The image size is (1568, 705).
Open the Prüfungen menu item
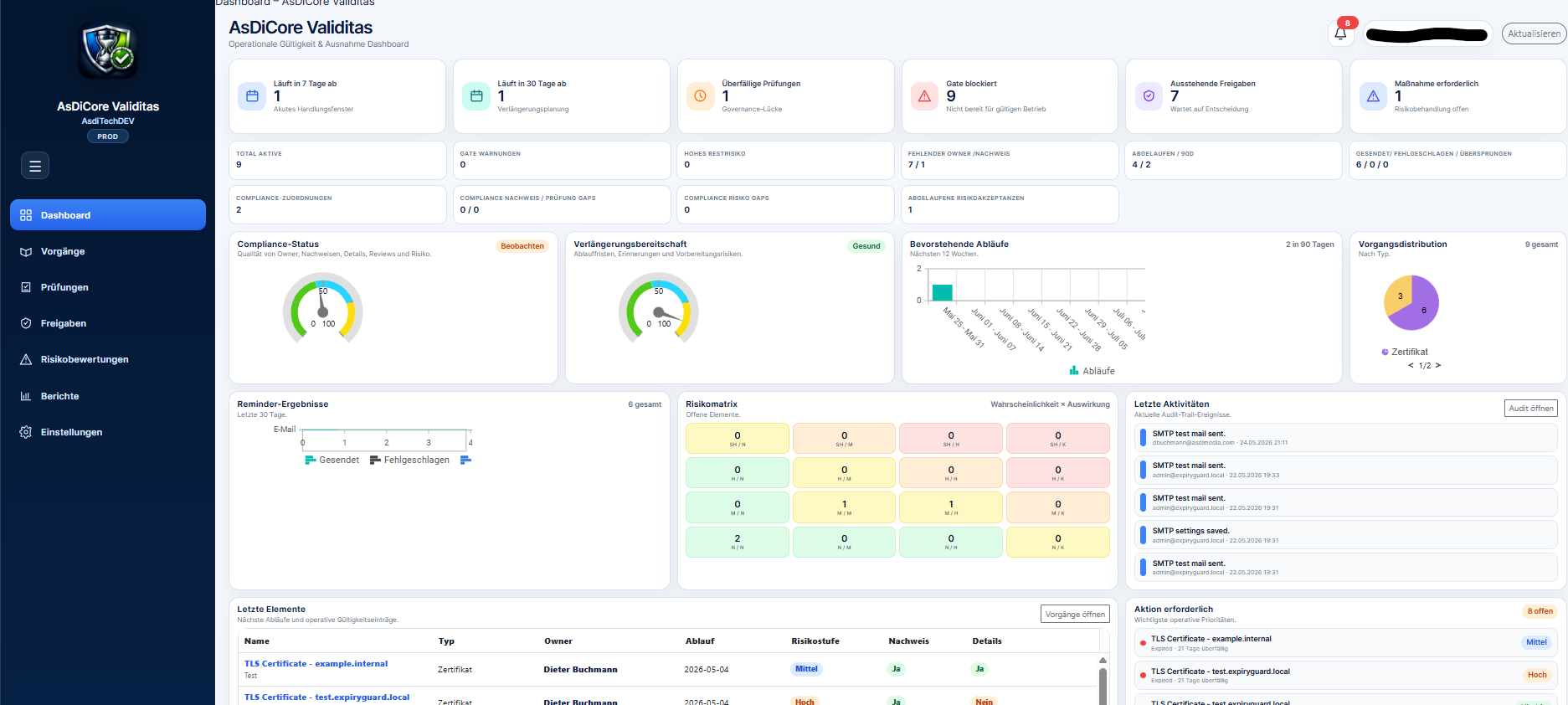(x=108, y=287)
